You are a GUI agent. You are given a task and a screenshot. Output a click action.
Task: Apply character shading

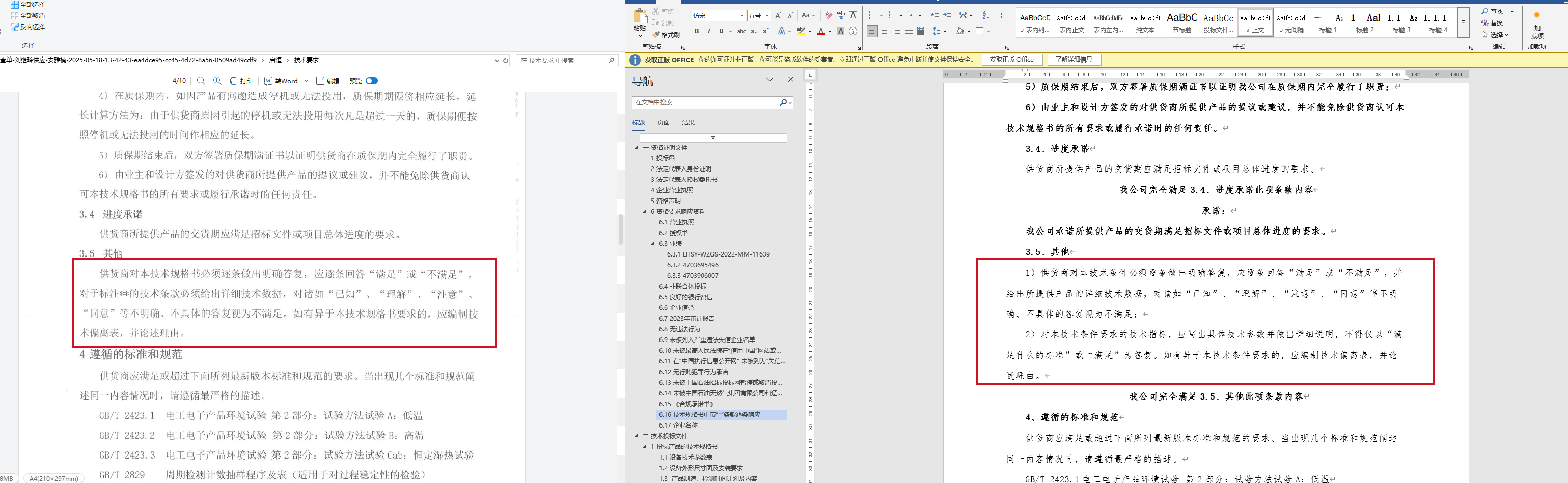point(841,31)
